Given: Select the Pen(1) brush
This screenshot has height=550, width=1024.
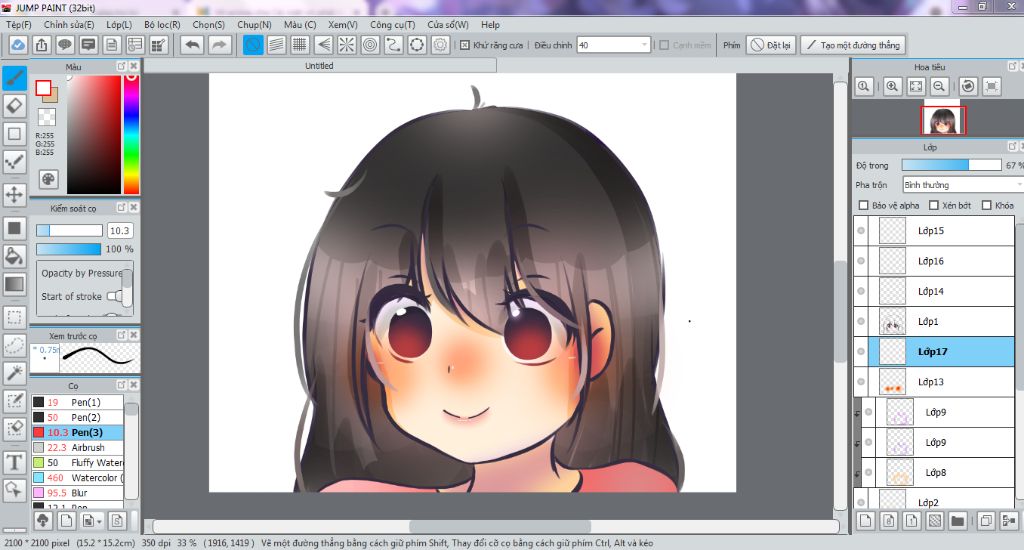Looking at the screenshot, I should pyautogui.click(x=77, y=402).
